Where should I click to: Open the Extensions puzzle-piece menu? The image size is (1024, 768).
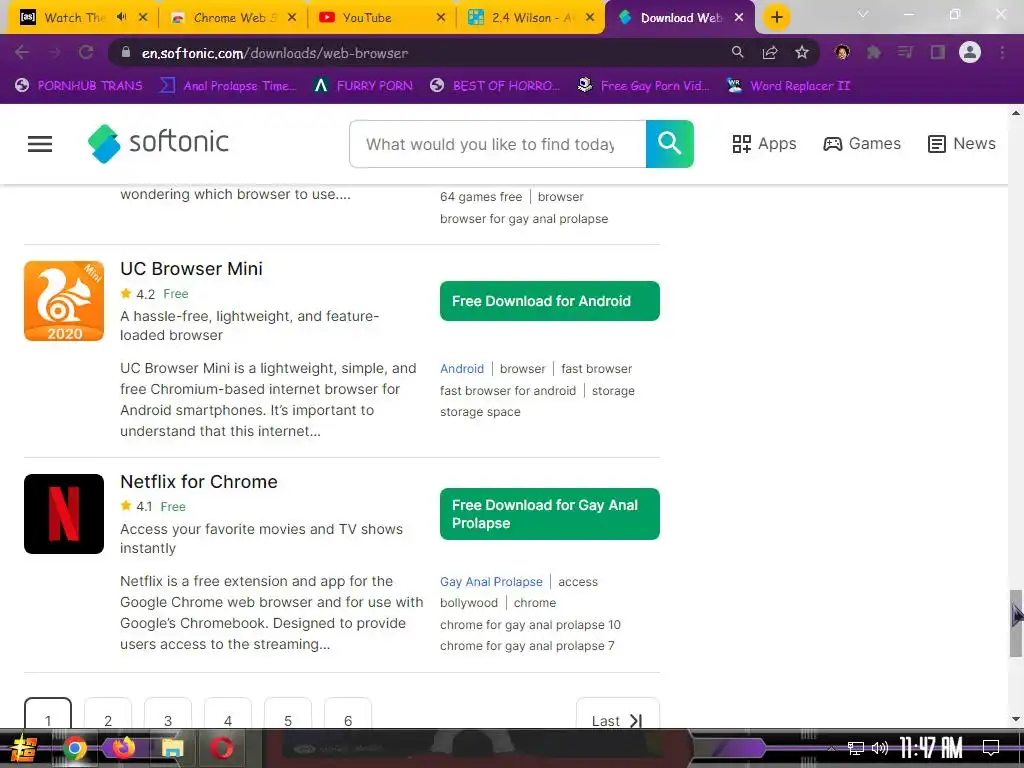874,52
